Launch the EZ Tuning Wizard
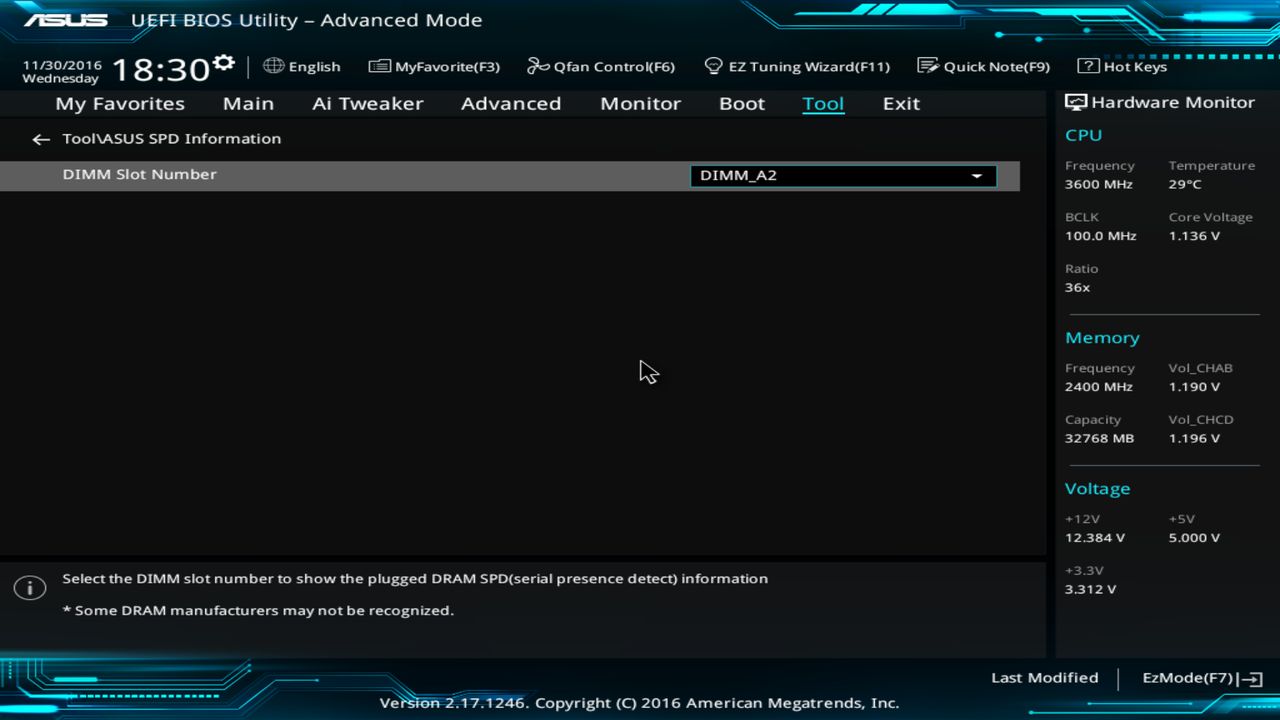Image resolution: width=1280 pixels, height=720 pixels. (x=797, y=66)
